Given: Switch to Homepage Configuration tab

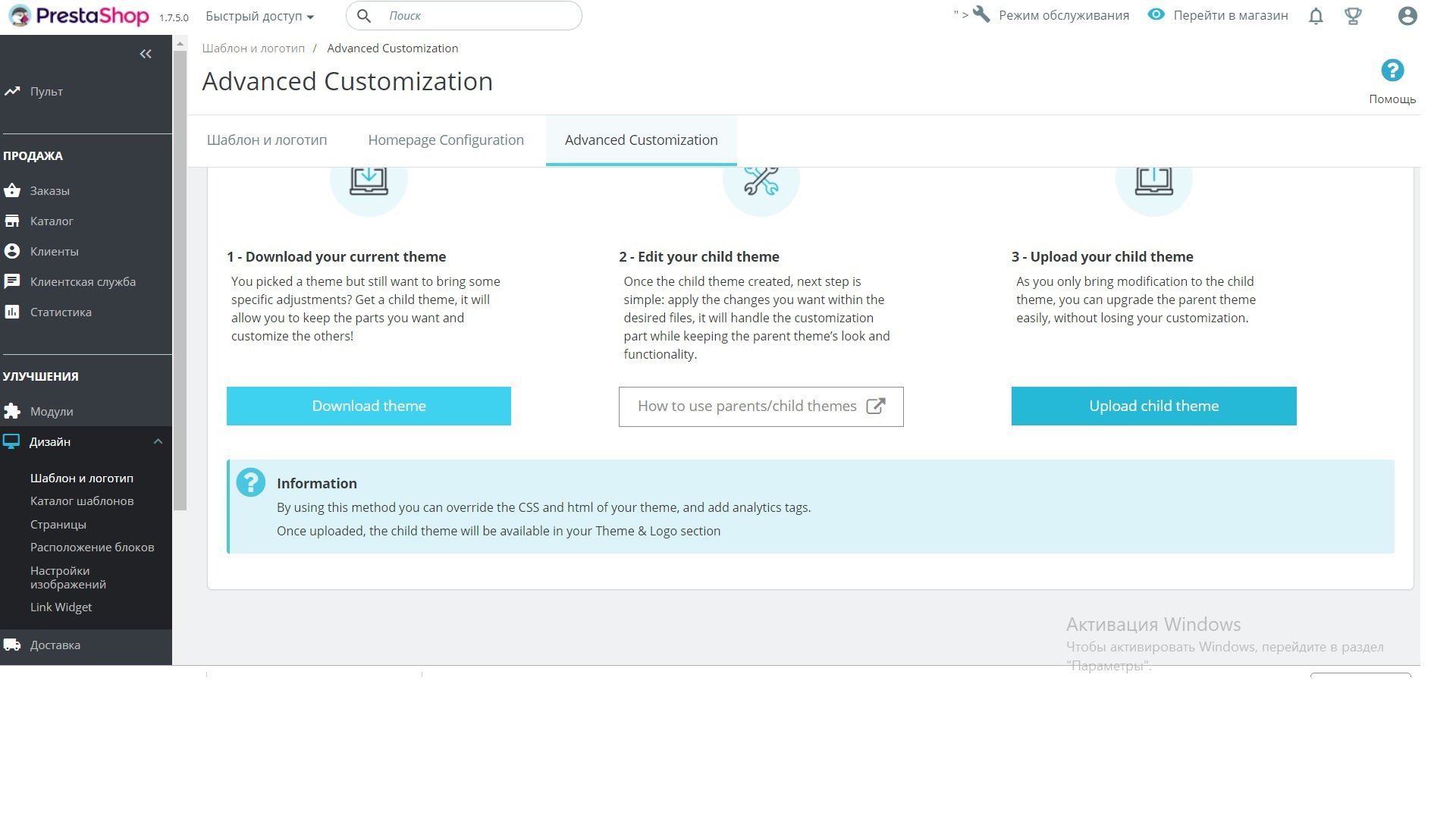Looking at the screenshot, I should pyautogui.click(x=446, y=140).
